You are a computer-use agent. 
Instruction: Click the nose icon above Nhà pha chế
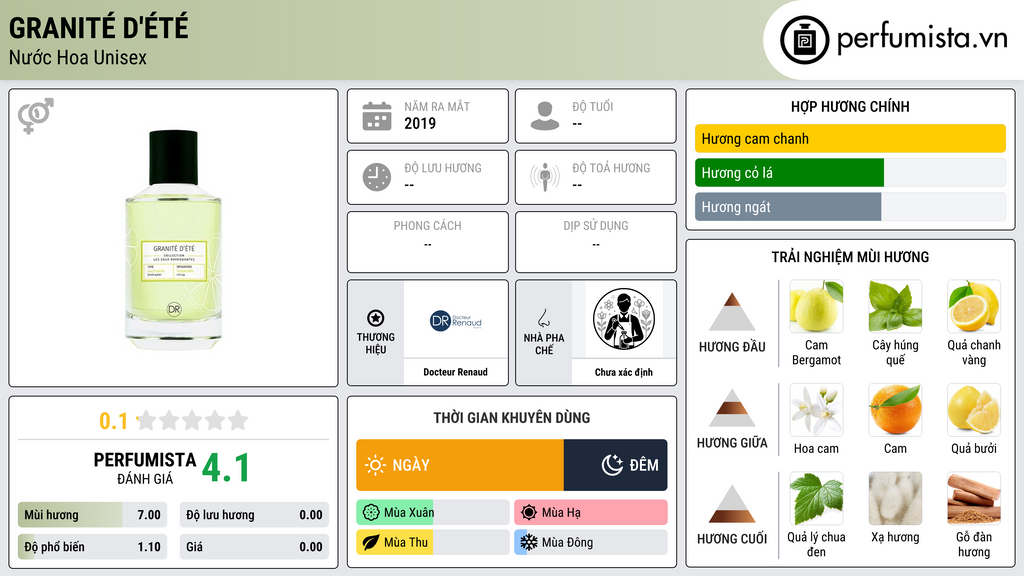pyautogui.click(x=543, y=318)
